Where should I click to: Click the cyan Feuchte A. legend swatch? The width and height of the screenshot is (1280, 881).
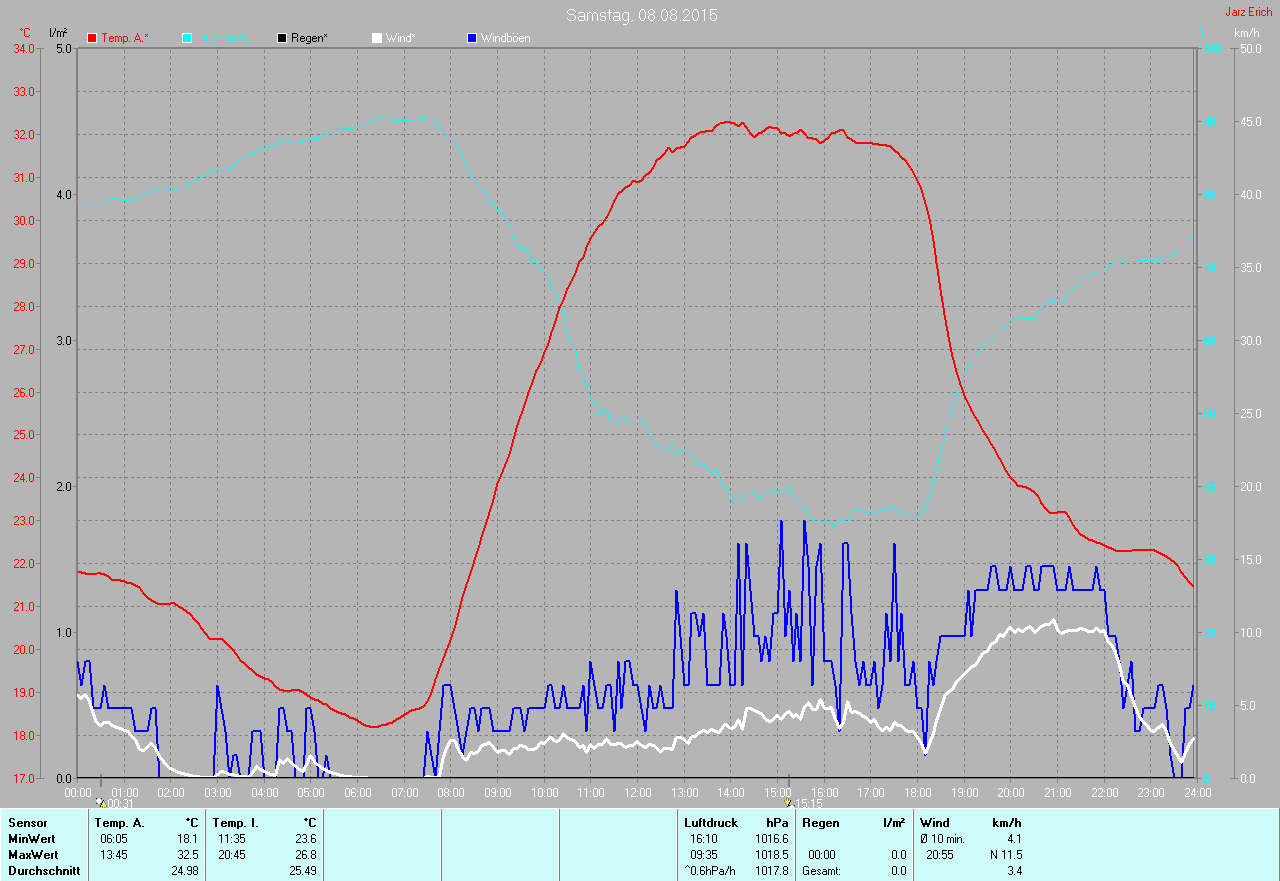pos(187,38)
